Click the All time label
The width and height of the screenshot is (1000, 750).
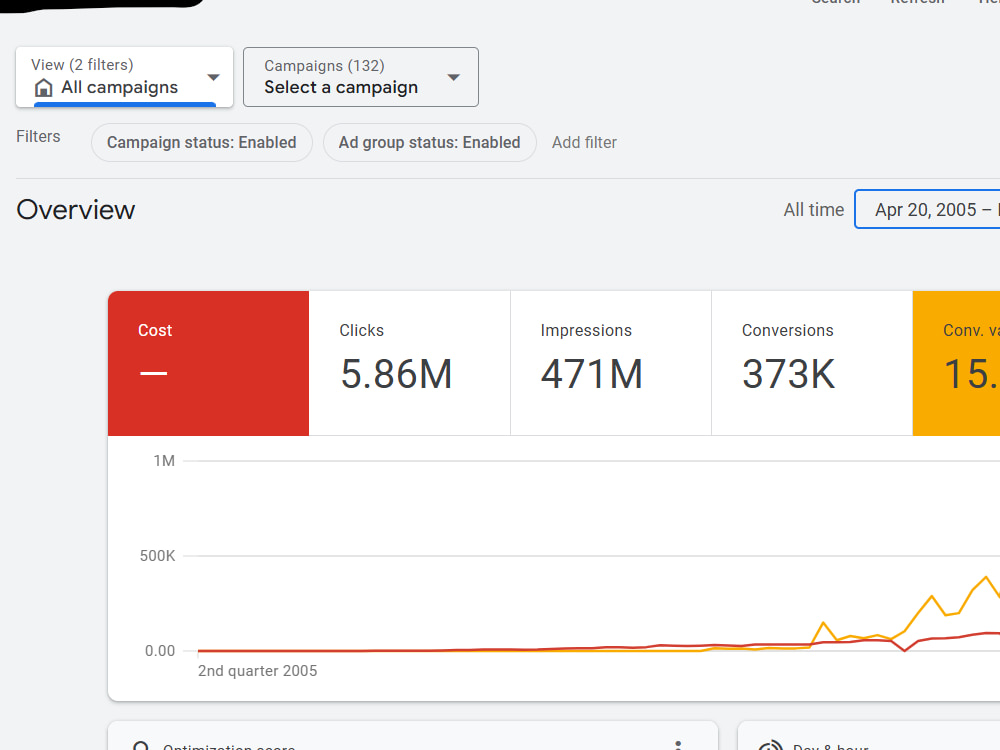point(814,210)
